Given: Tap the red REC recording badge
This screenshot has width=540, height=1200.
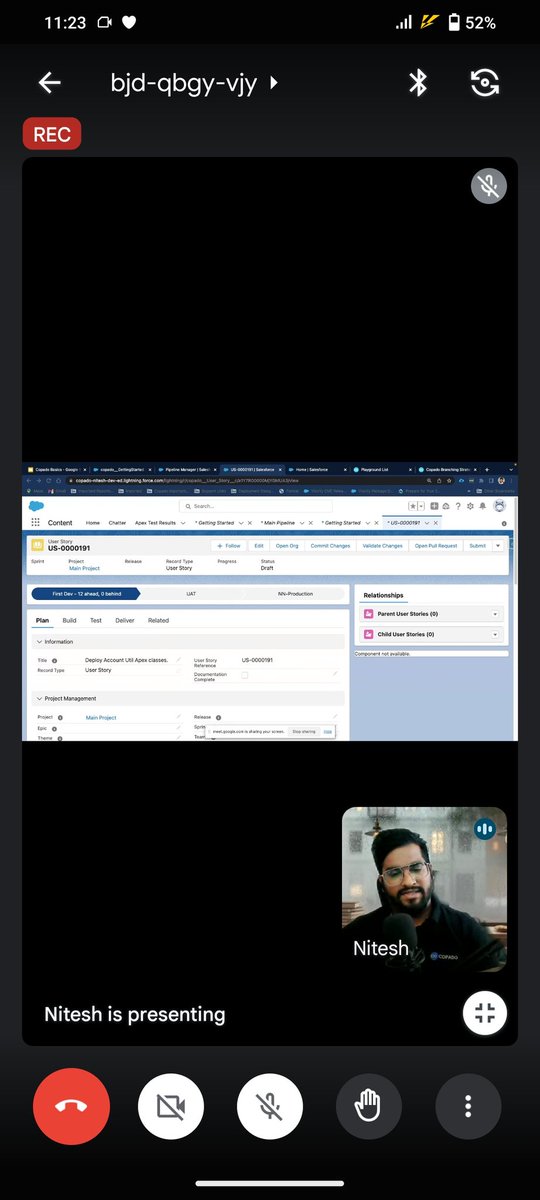Looking at the screenshot, I should pos(52,134).
